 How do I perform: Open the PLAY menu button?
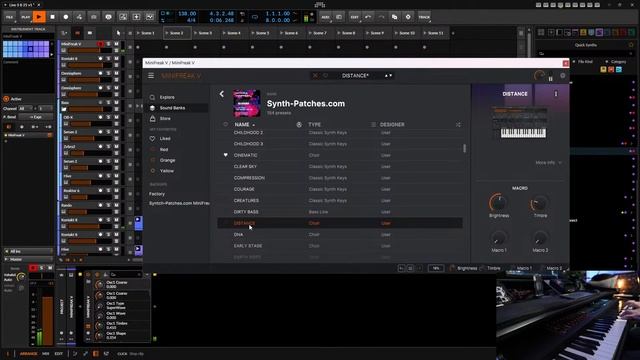click(x=25, y=17)
